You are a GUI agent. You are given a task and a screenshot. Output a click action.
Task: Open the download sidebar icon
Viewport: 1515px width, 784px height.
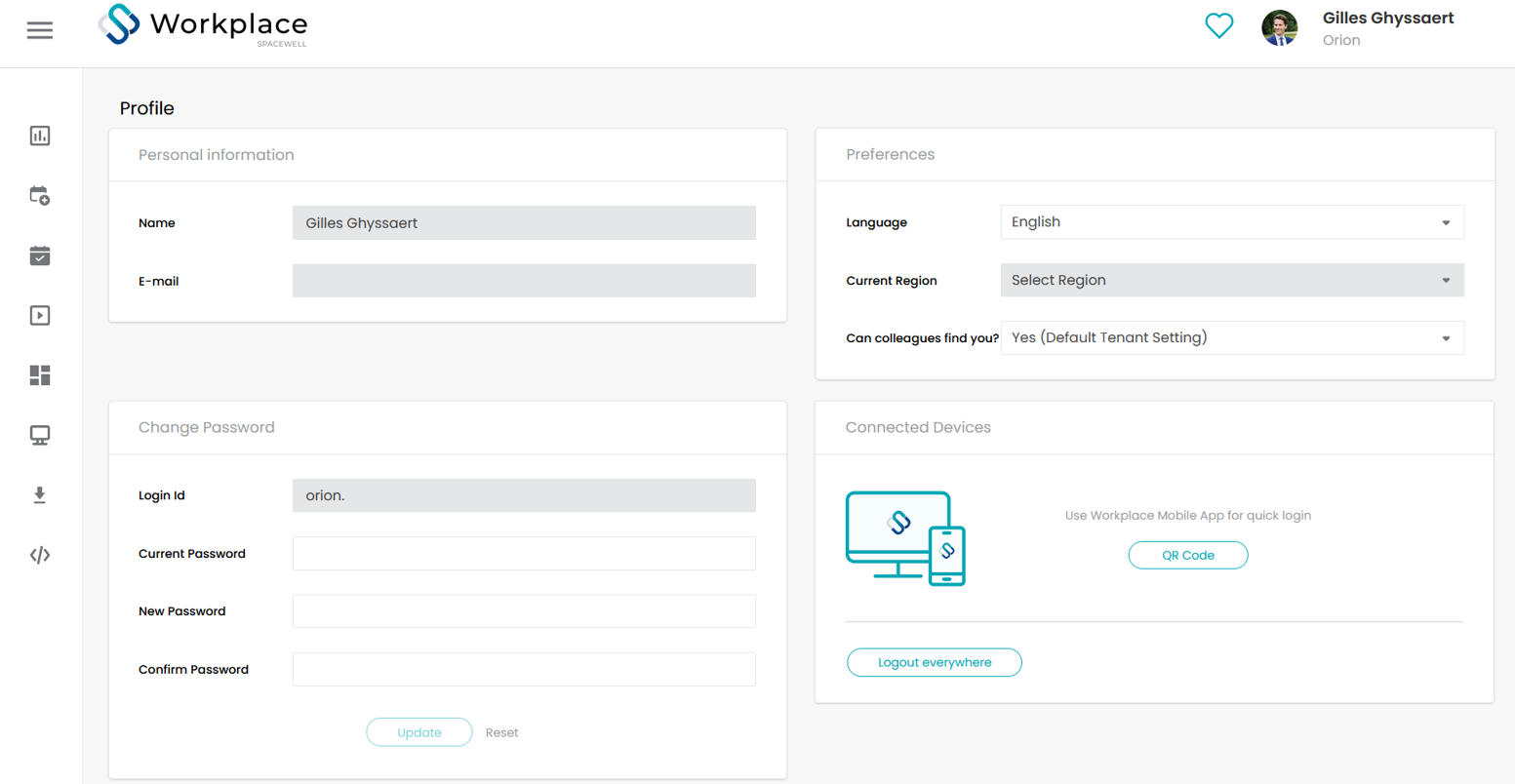tap(40, 495)
